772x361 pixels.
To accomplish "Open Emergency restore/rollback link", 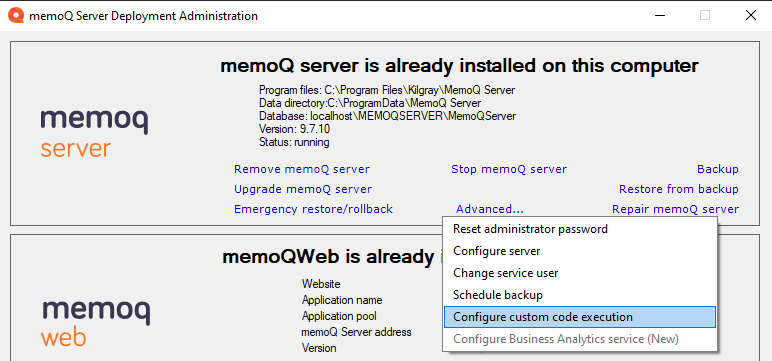I will (313, 209).
